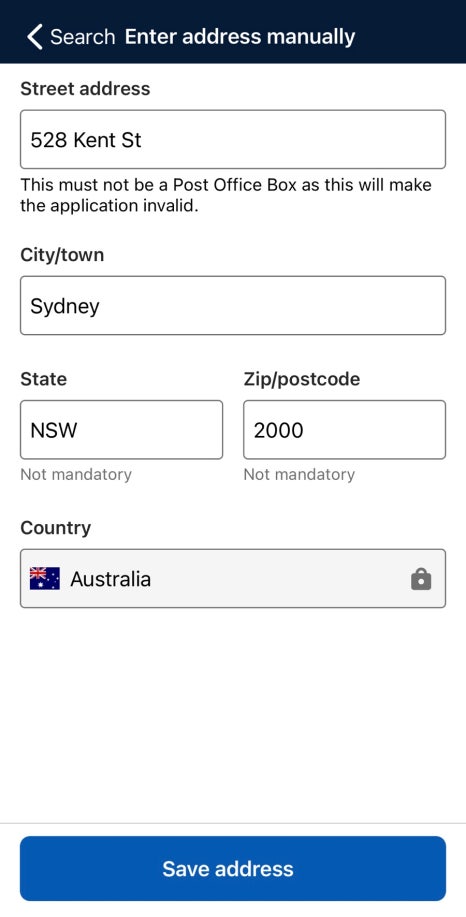
Task: Click the Street address label
Action: click(x=85, y=89)
